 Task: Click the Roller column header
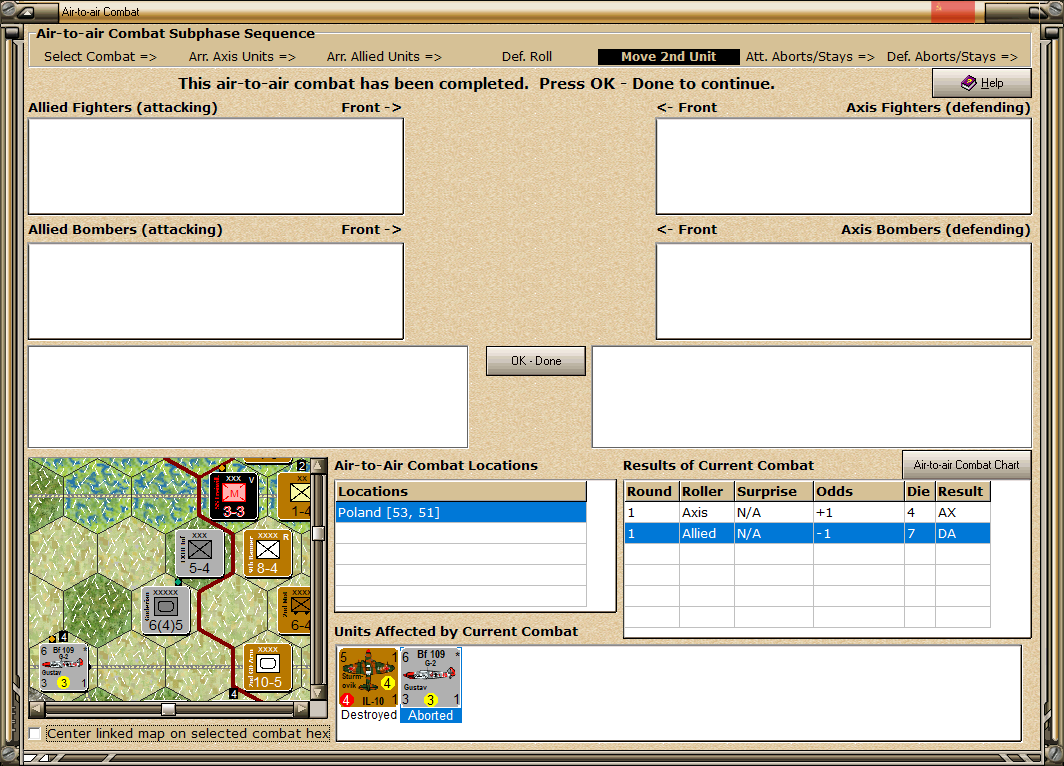point(706,491)
